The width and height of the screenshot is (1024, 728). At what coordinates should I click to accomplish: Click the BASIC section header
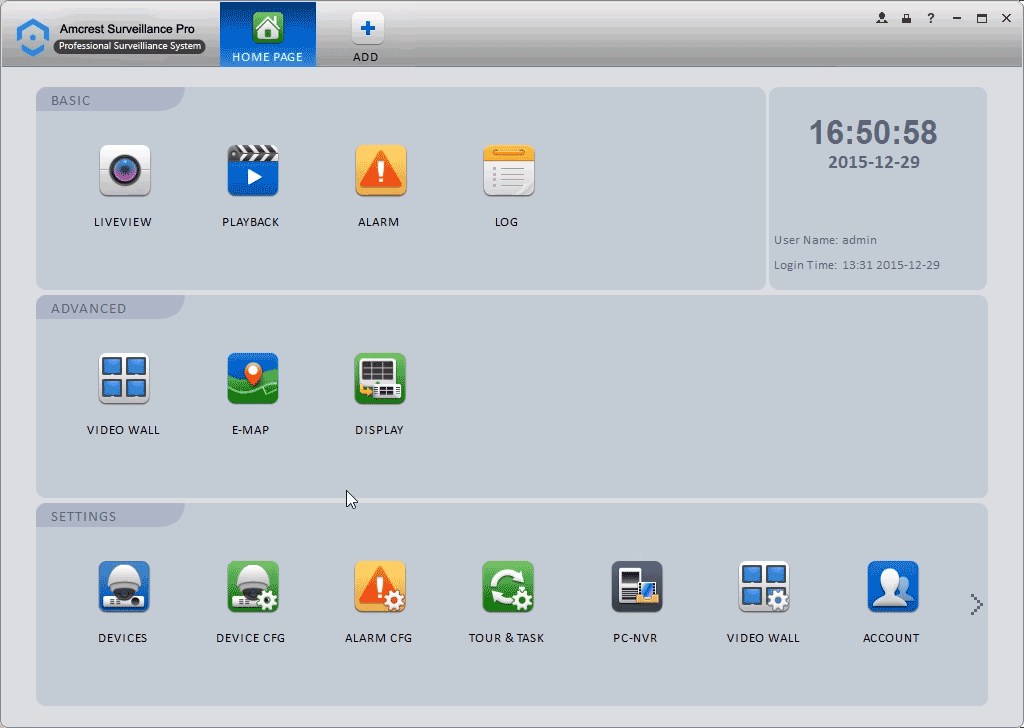71,101
